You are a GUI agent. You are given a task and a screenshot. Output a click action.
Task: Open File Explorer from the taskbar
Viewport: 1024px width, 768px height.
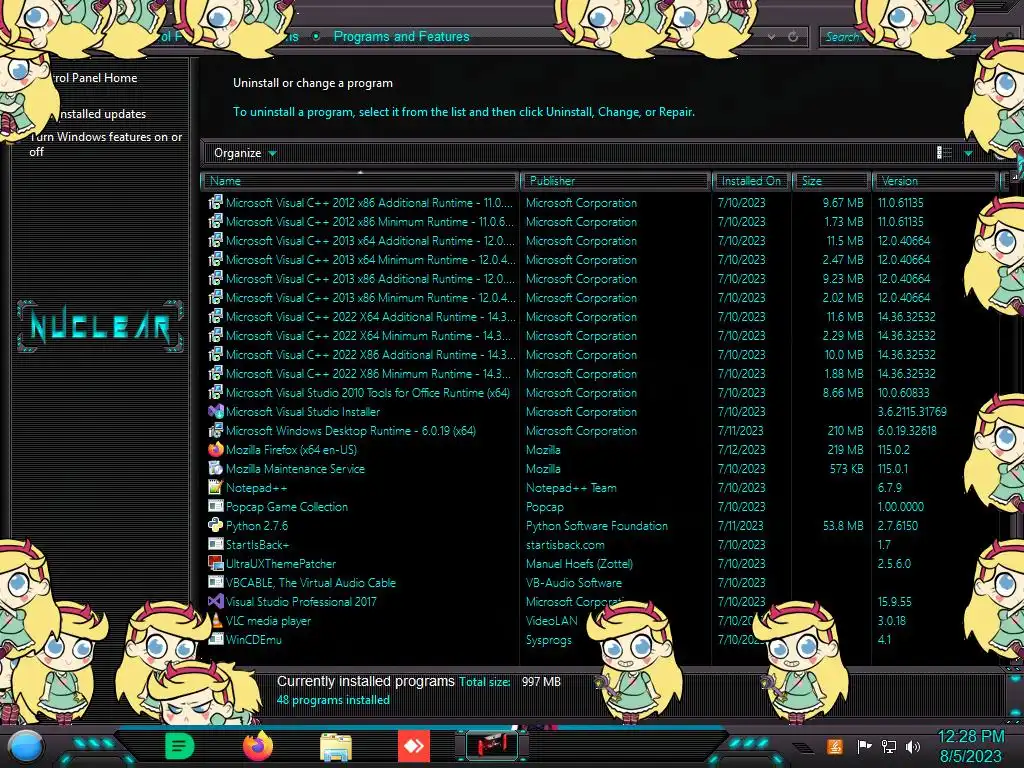[336, 747]
